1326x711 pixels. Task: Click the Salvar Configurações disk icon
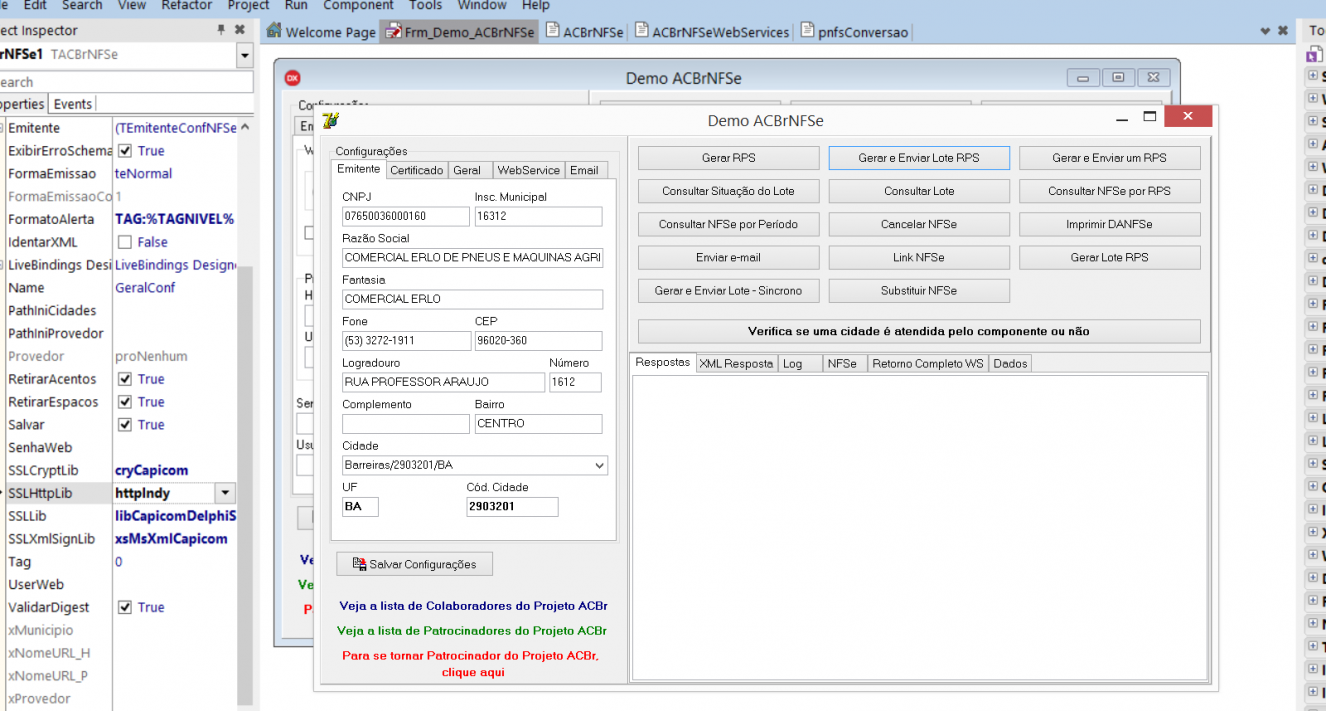click(359, 564)
